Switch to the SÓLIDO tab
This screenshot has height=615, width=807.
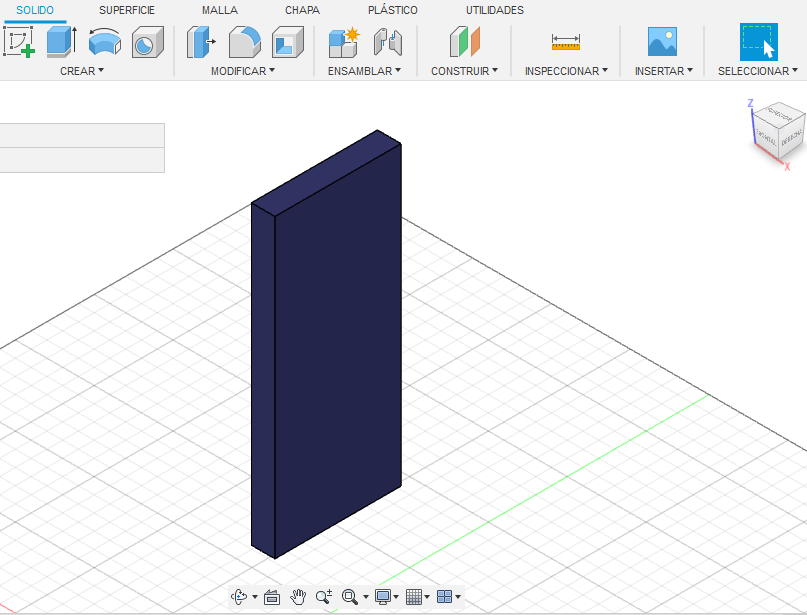pyautogui.click(x=35, y=10)
